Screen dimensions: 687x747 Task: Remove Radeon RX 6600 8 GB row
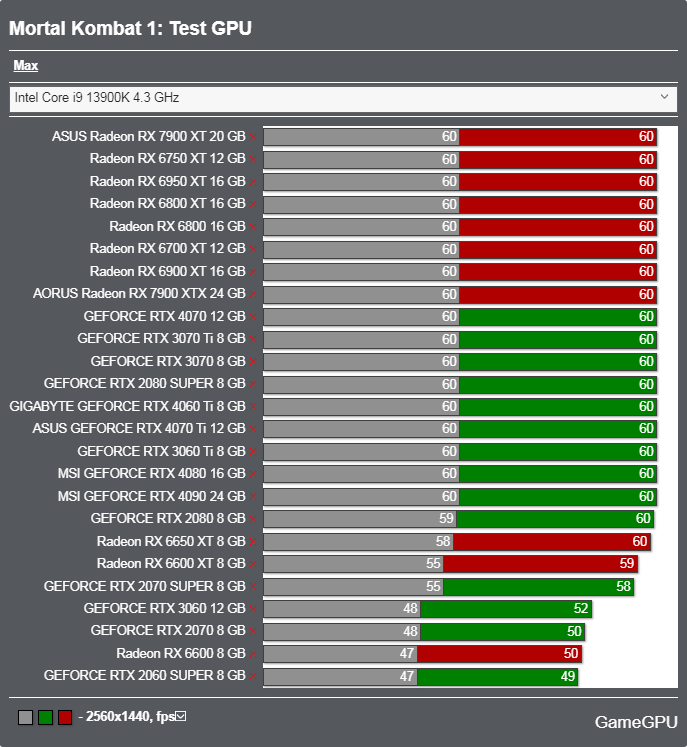coord(254,654)
